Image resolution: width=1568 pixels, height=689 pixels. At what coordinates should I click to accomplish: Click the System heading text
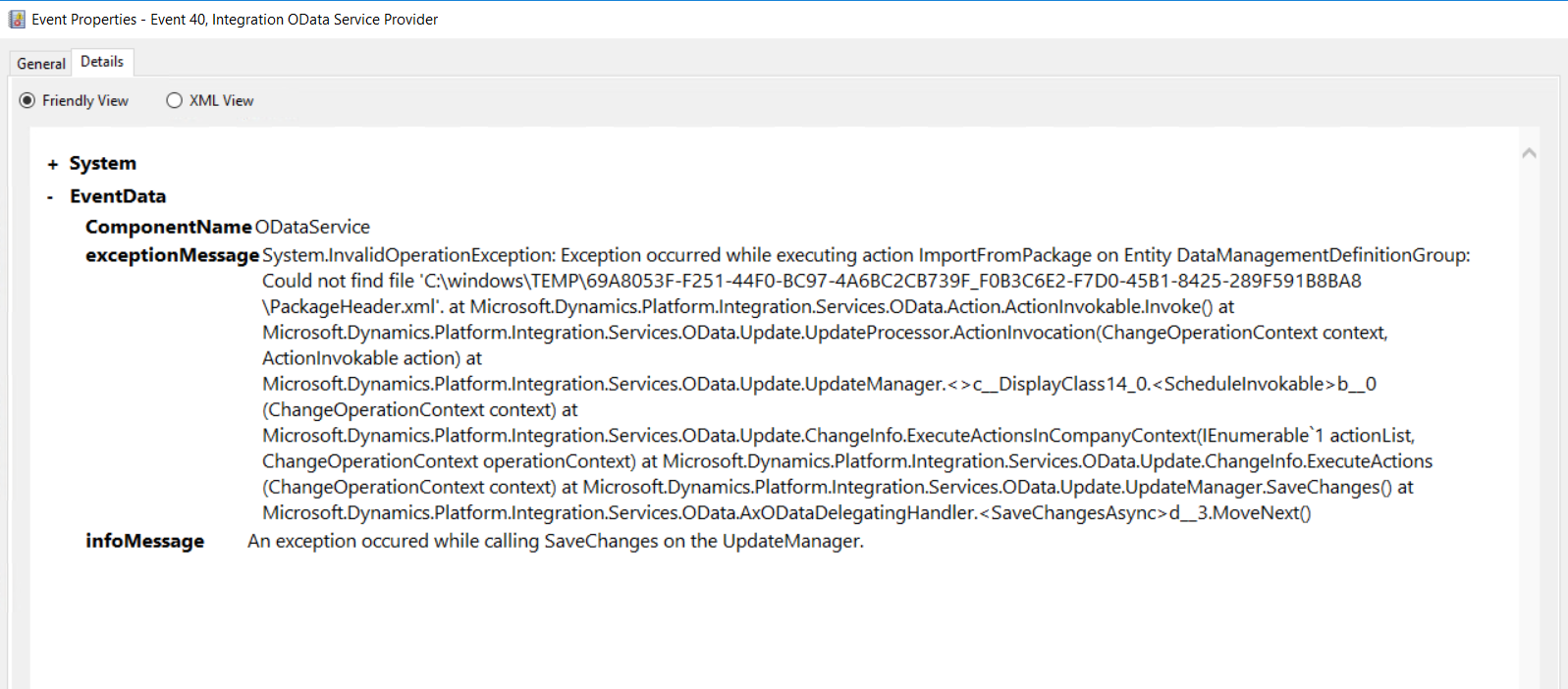[x=102, y=163]
